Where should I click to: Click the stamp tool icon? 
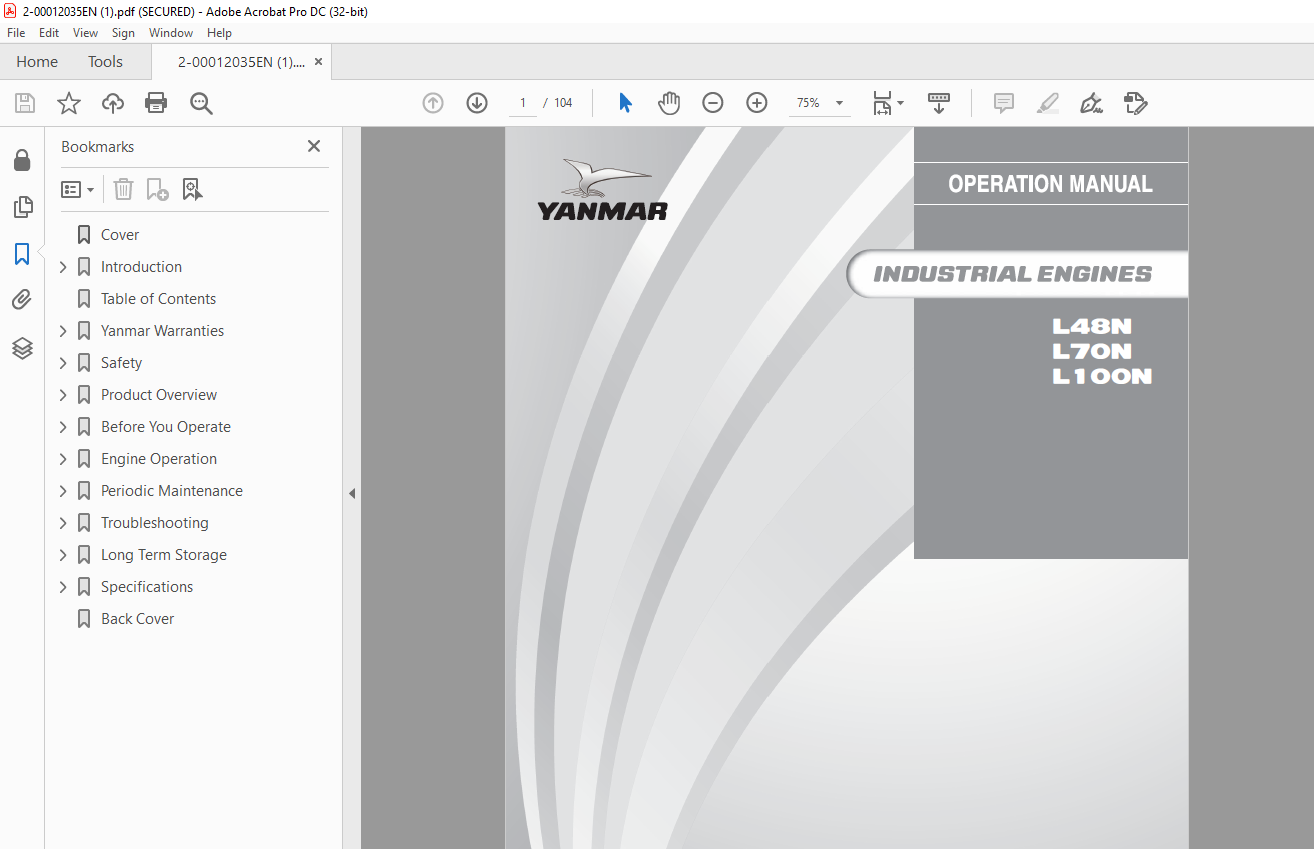(x=1135, y=103)
